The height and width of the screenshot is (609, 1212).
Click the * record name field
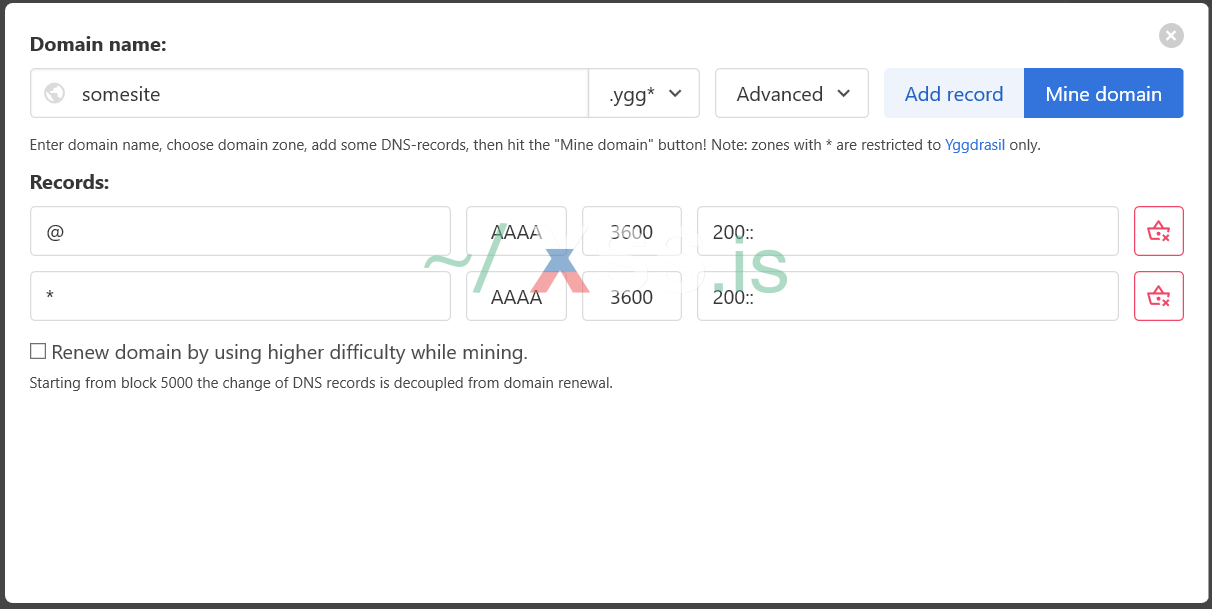click(x=240, y=296)
